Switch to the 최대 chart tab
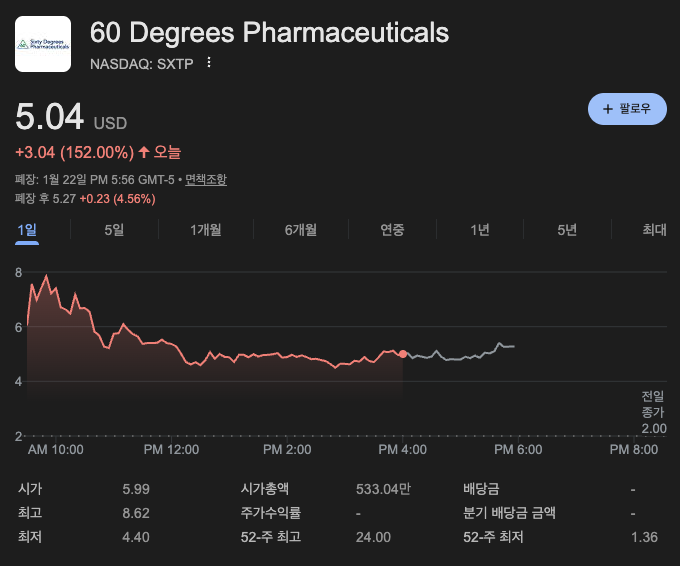This screenshot has width=680, height=566. pos(654,229)
